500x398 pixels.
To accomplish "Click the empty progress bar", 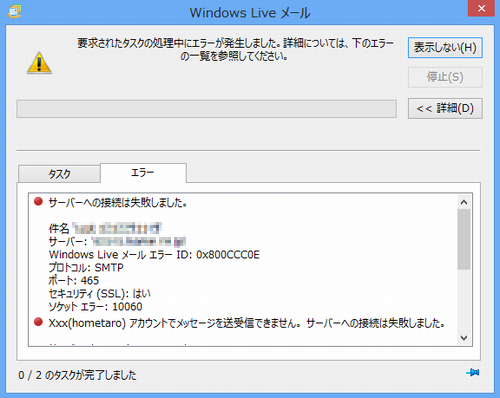I will [x=207, y=109].
